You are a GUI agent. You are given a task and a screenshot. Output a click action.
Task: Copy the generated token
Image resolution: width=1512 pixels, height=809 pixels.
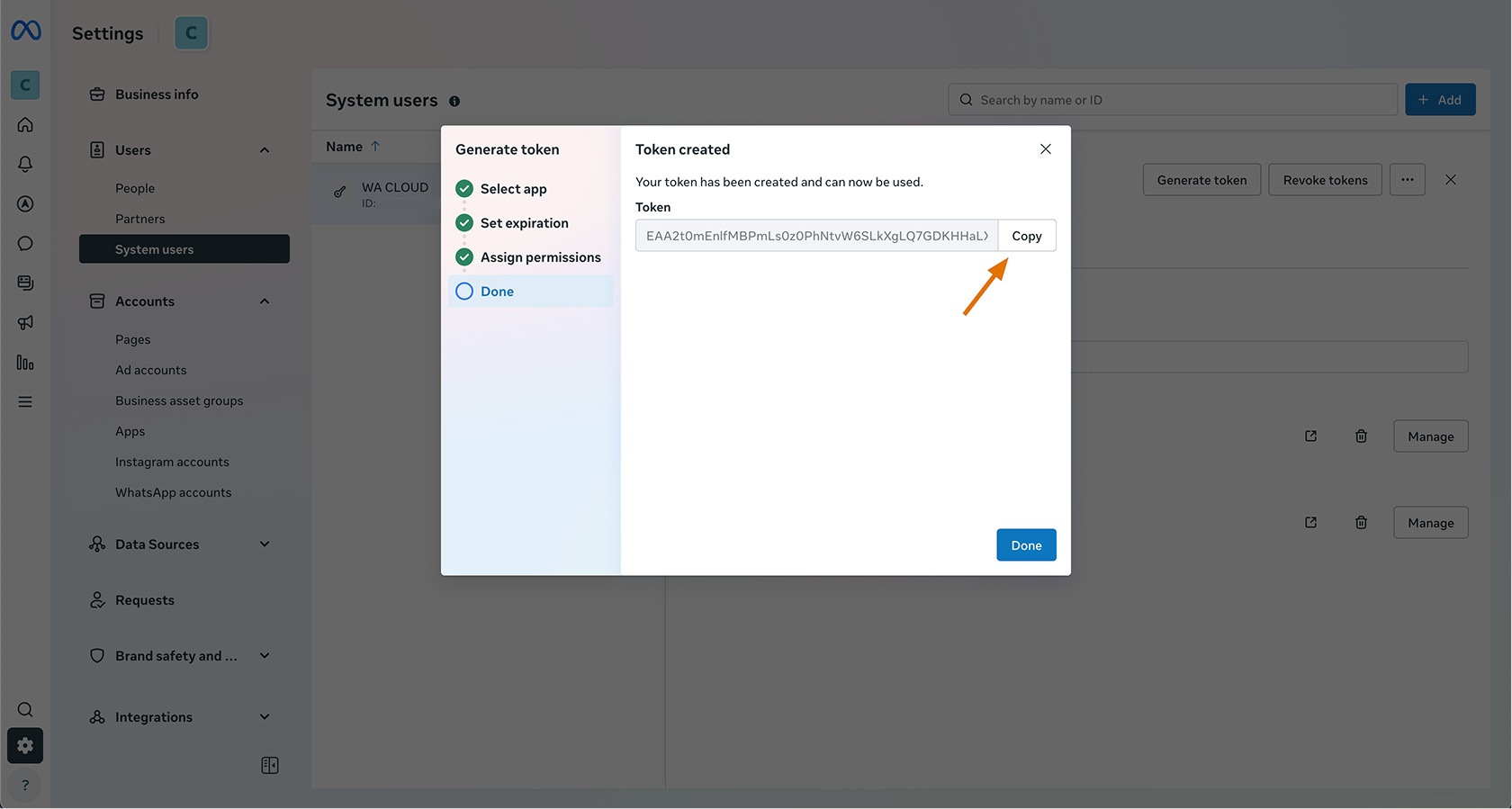coord(1026,236)
